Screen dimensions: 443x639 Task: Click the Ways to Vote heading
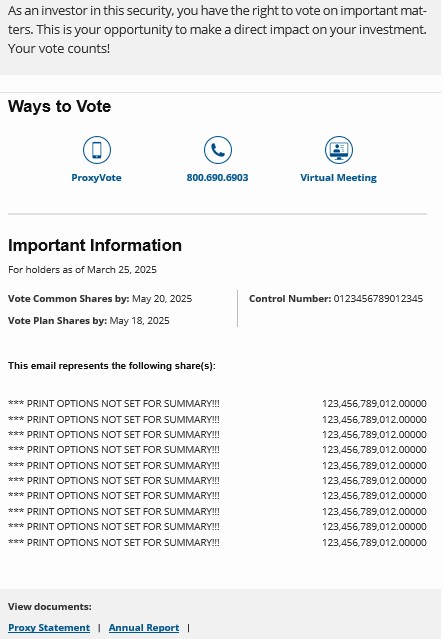click(x=60, y=106)
